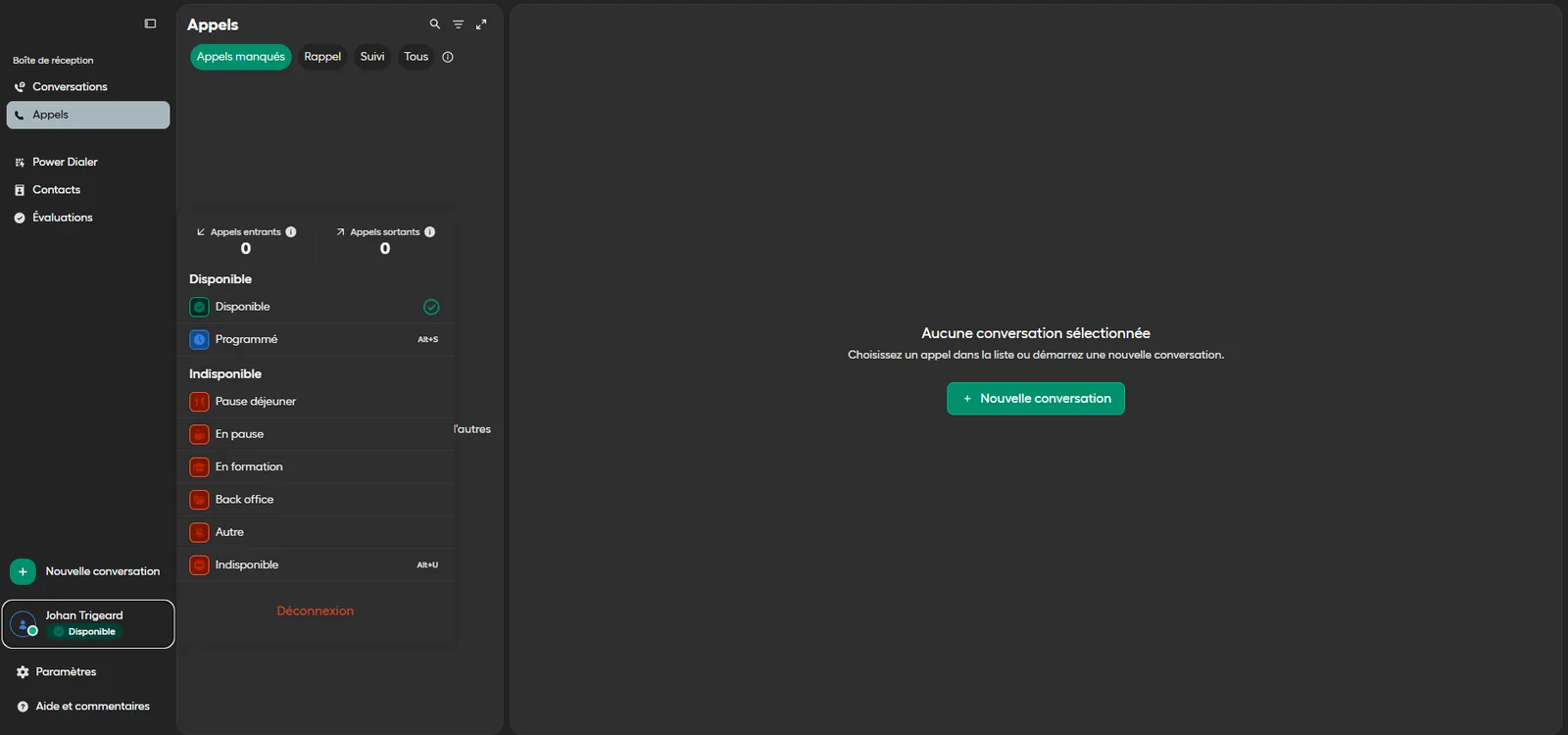
Task: Set status to Programmé
Action: pos(316,340)
